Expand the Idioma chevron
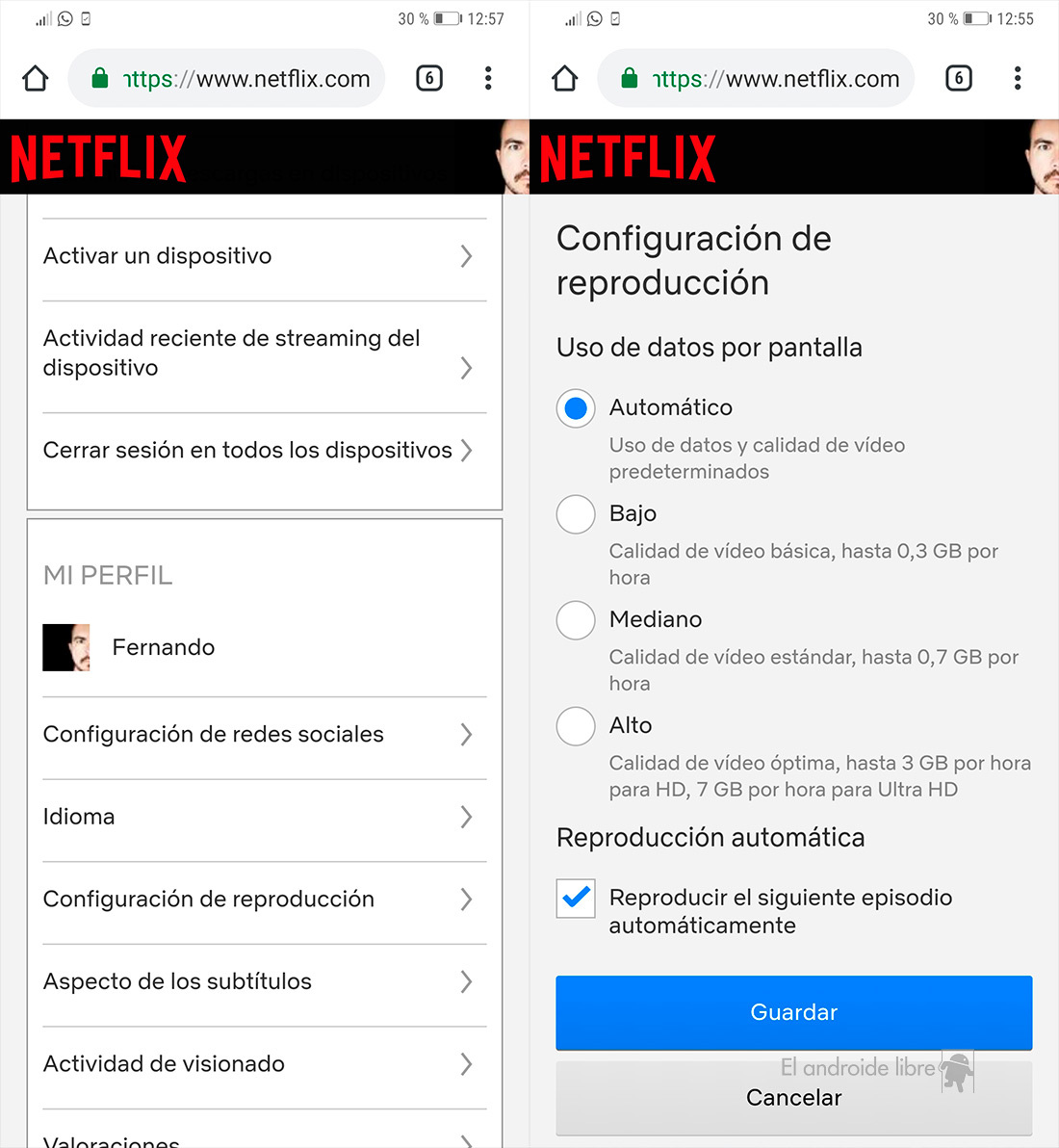1059x1148 pixels. pyautogui.click(x=466, y=817)
